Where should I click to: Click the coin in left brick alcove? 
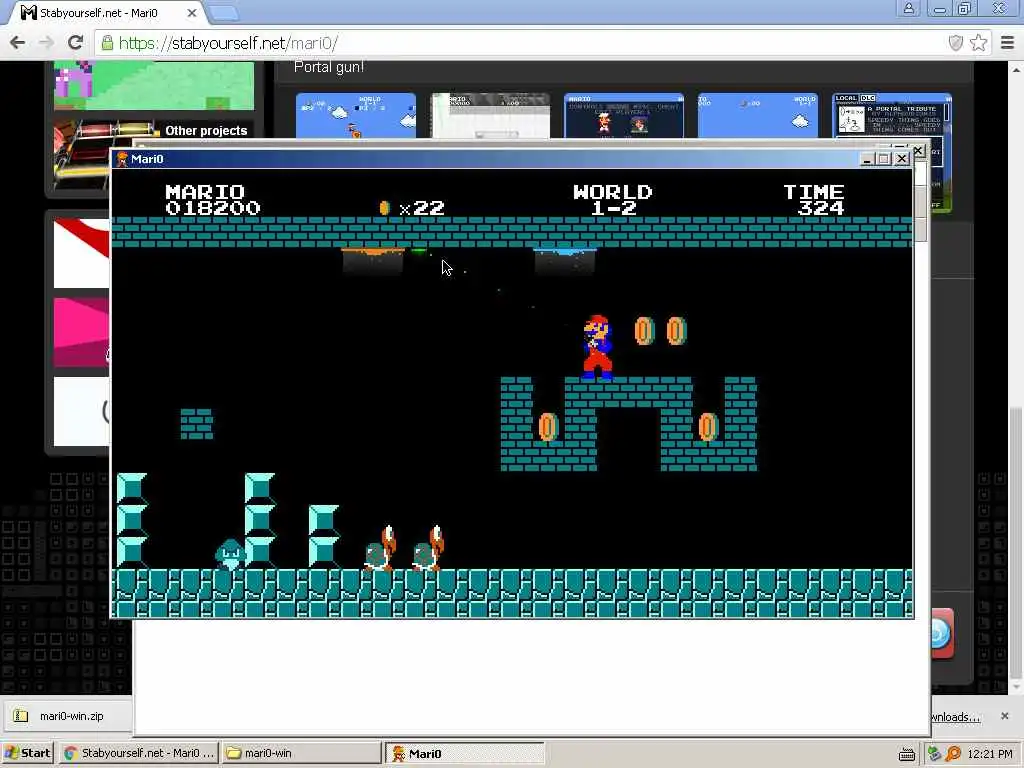(549, 427)
